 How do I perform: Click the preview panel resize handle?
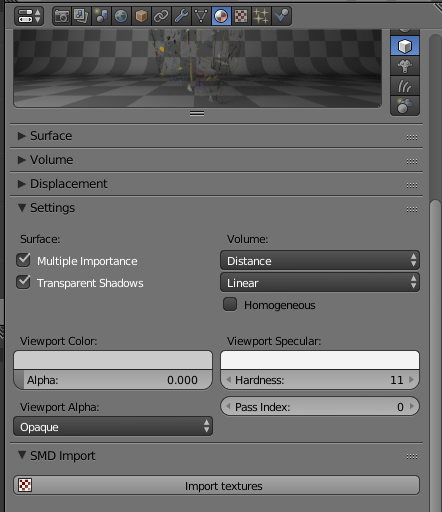click(x=197, y=114)
